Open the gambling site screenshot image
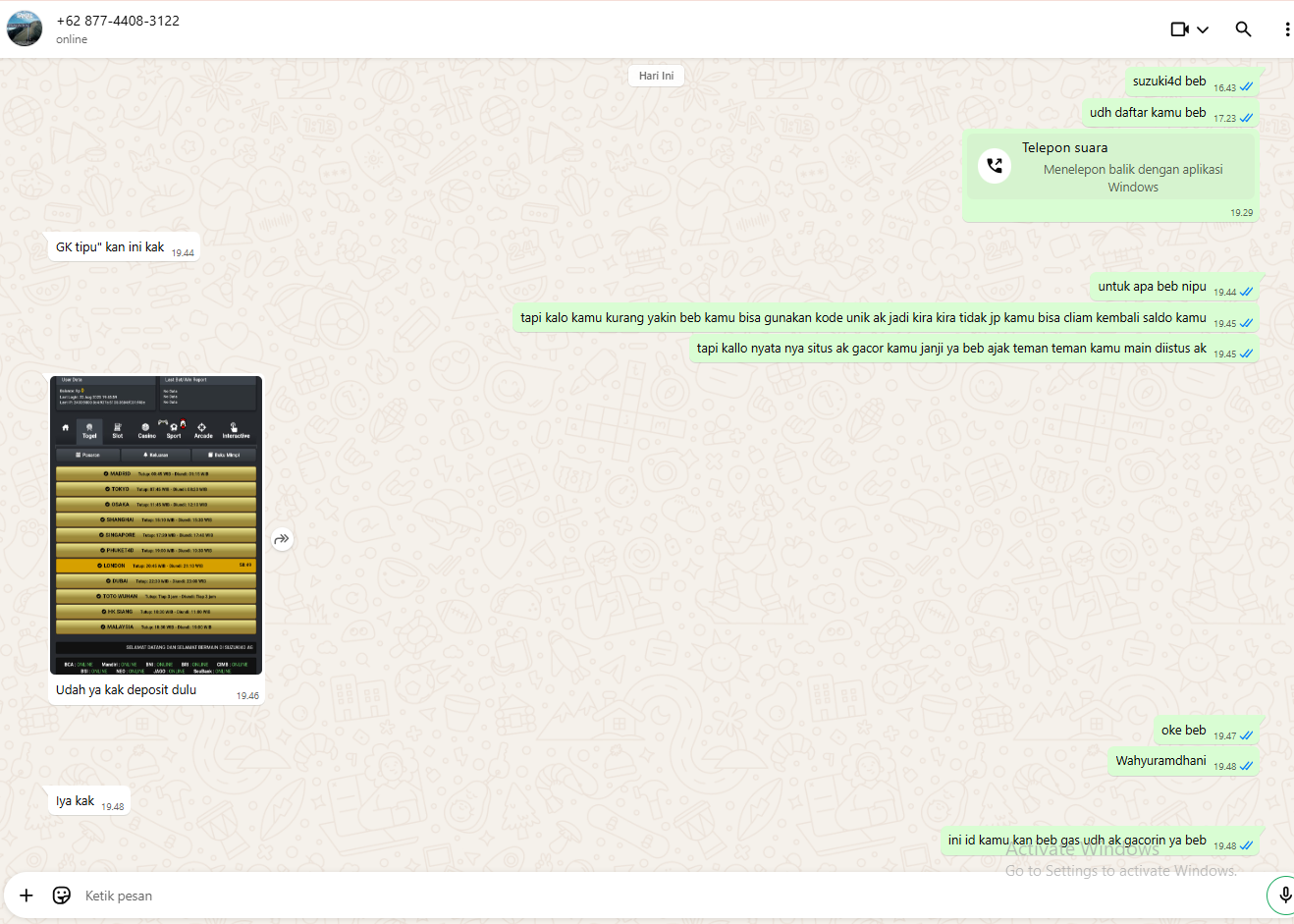Screen dimensions: 1294x924 coord(156,525)
